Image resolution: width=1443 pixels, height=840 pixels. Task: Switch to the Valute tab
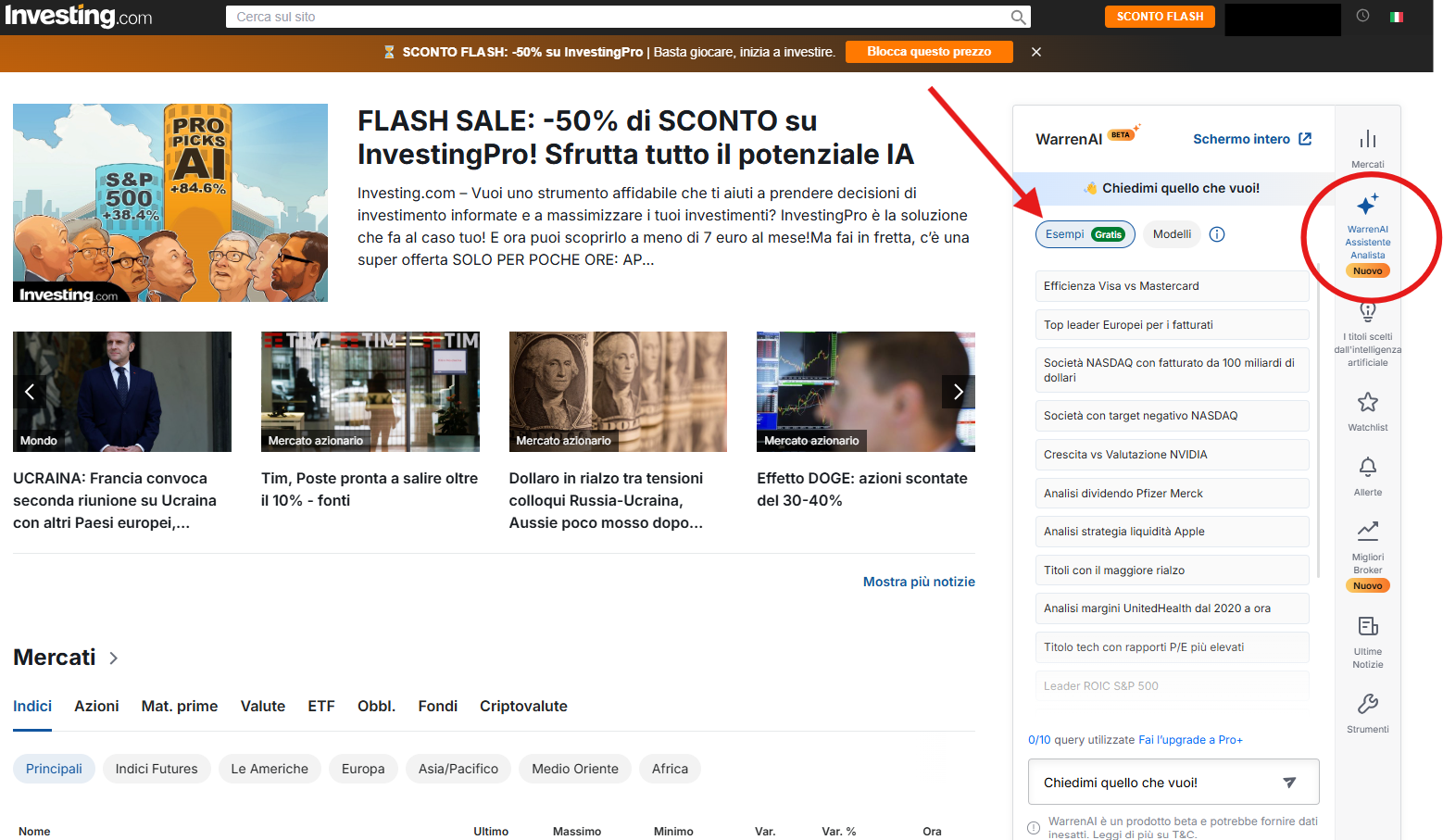[x=263, y=706]
